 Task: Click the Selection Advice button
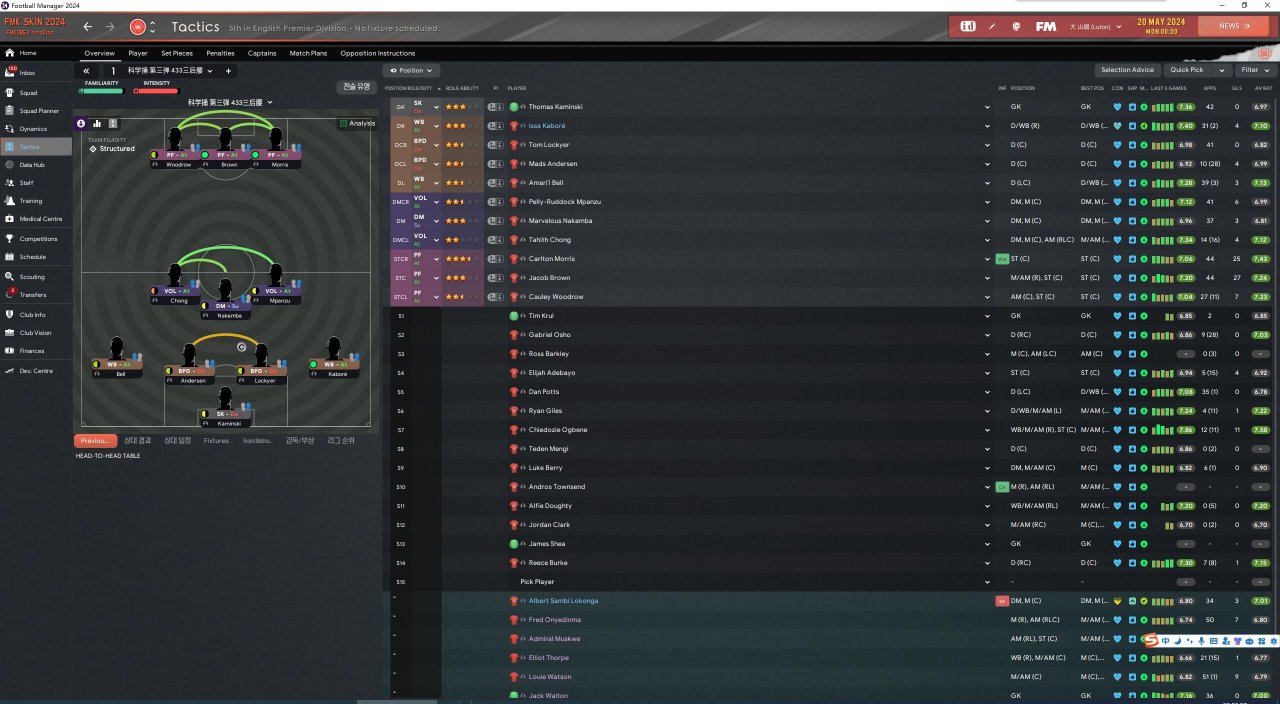tap(1127, 70)
